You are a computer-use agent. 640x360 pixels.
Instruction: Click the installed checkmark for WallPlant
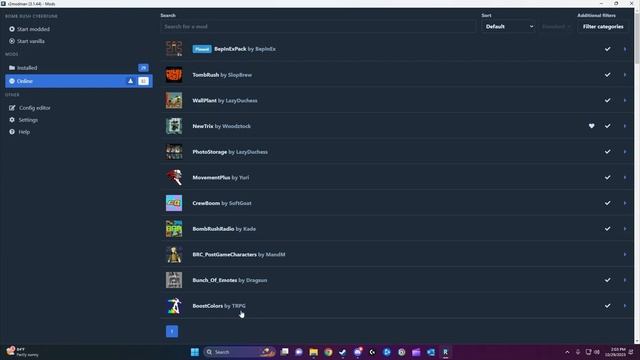click(x=607, y=100)
